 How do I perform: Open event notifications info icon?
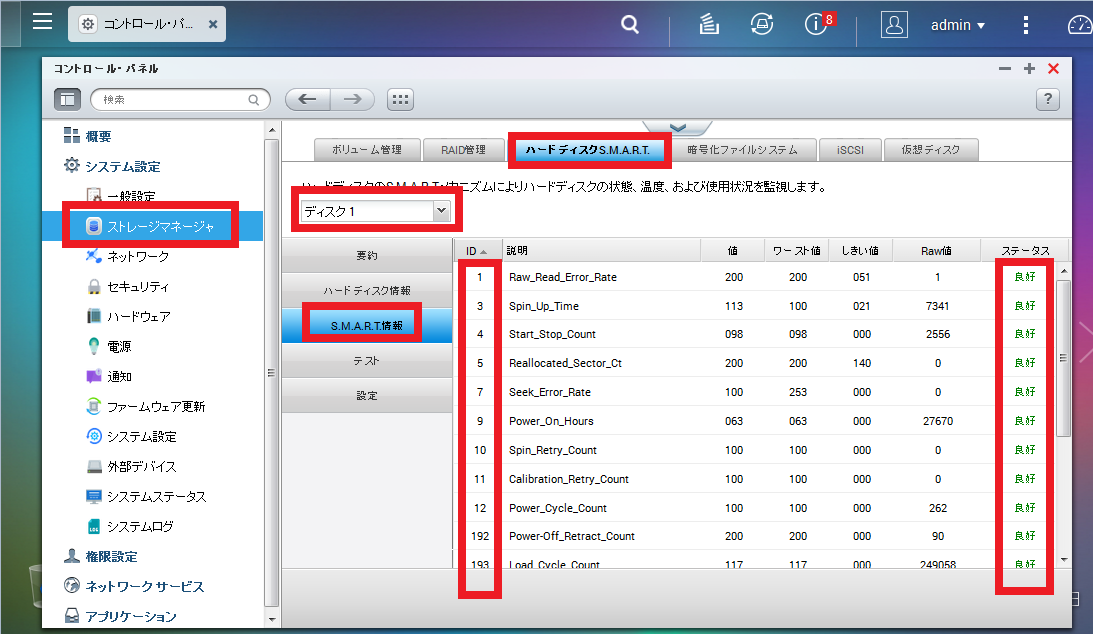(x=817, y=25)
